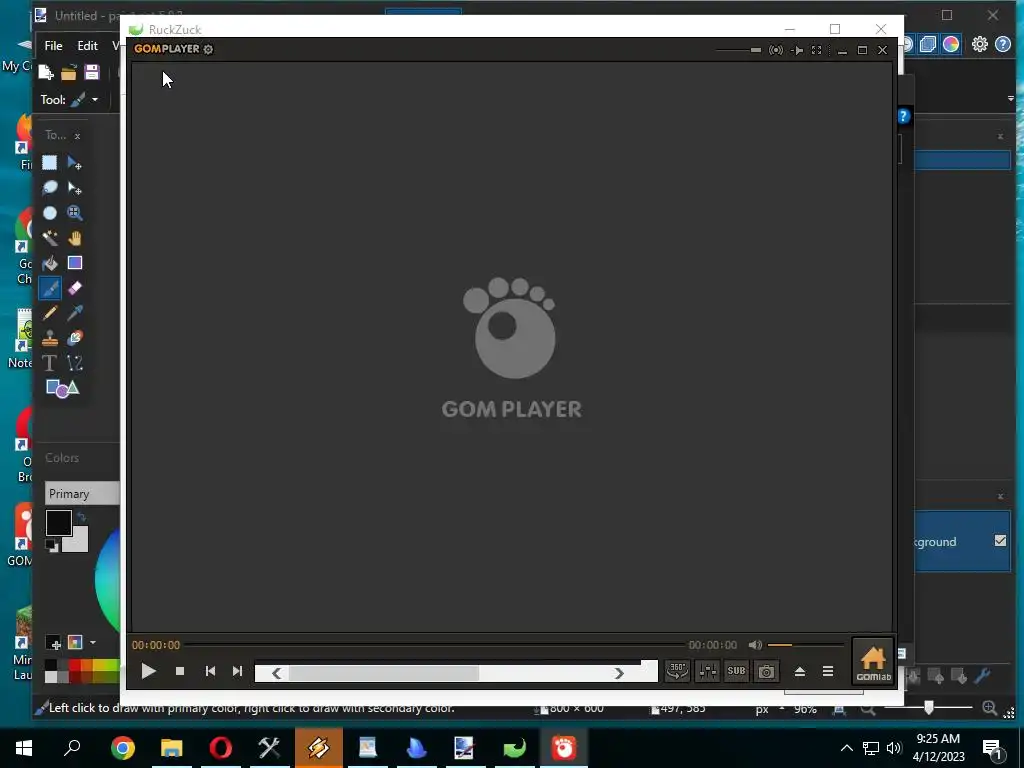Skip to next track in GOM Player

pyautogui.click(x=237, y=671)
